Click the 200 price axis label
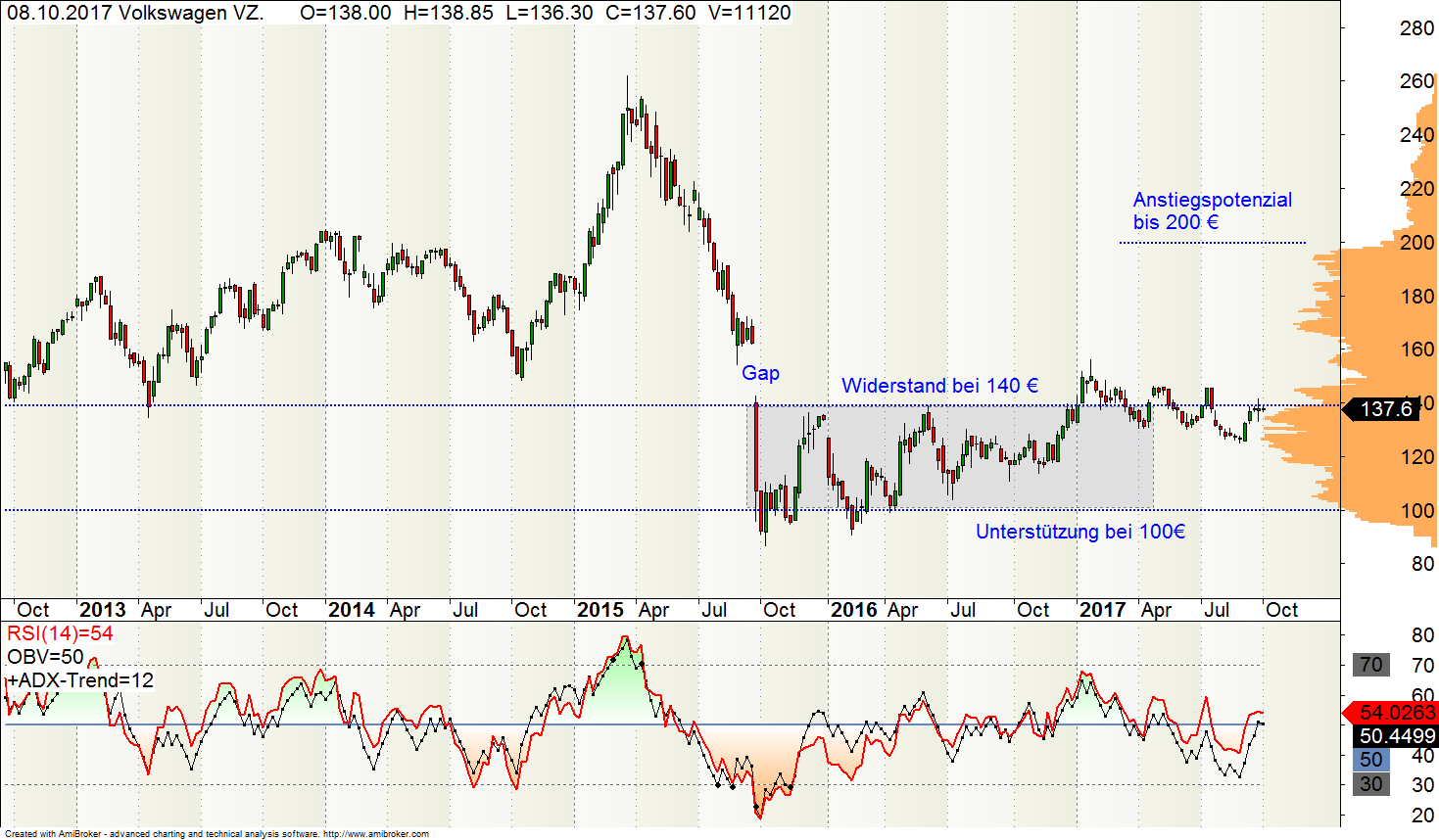This screenshot has width=1439, height=840. click(x=1416, y=243)
